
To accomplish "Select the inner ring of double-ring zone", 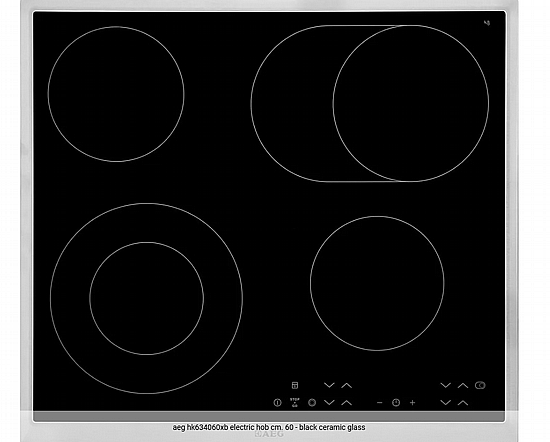I will [x=147, y=298].
